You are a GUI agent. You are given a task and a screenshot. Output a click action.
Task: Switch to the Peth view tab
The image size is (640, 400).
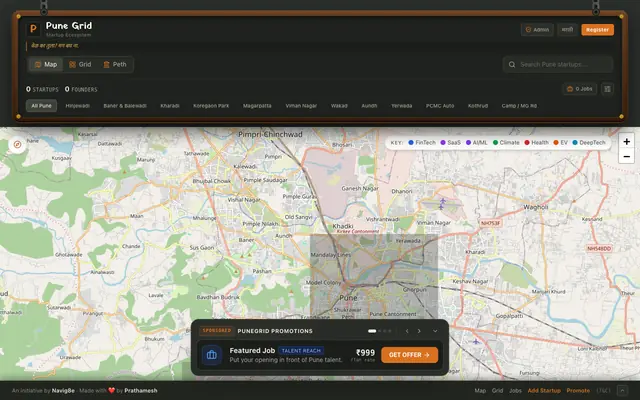pos(115,64)
